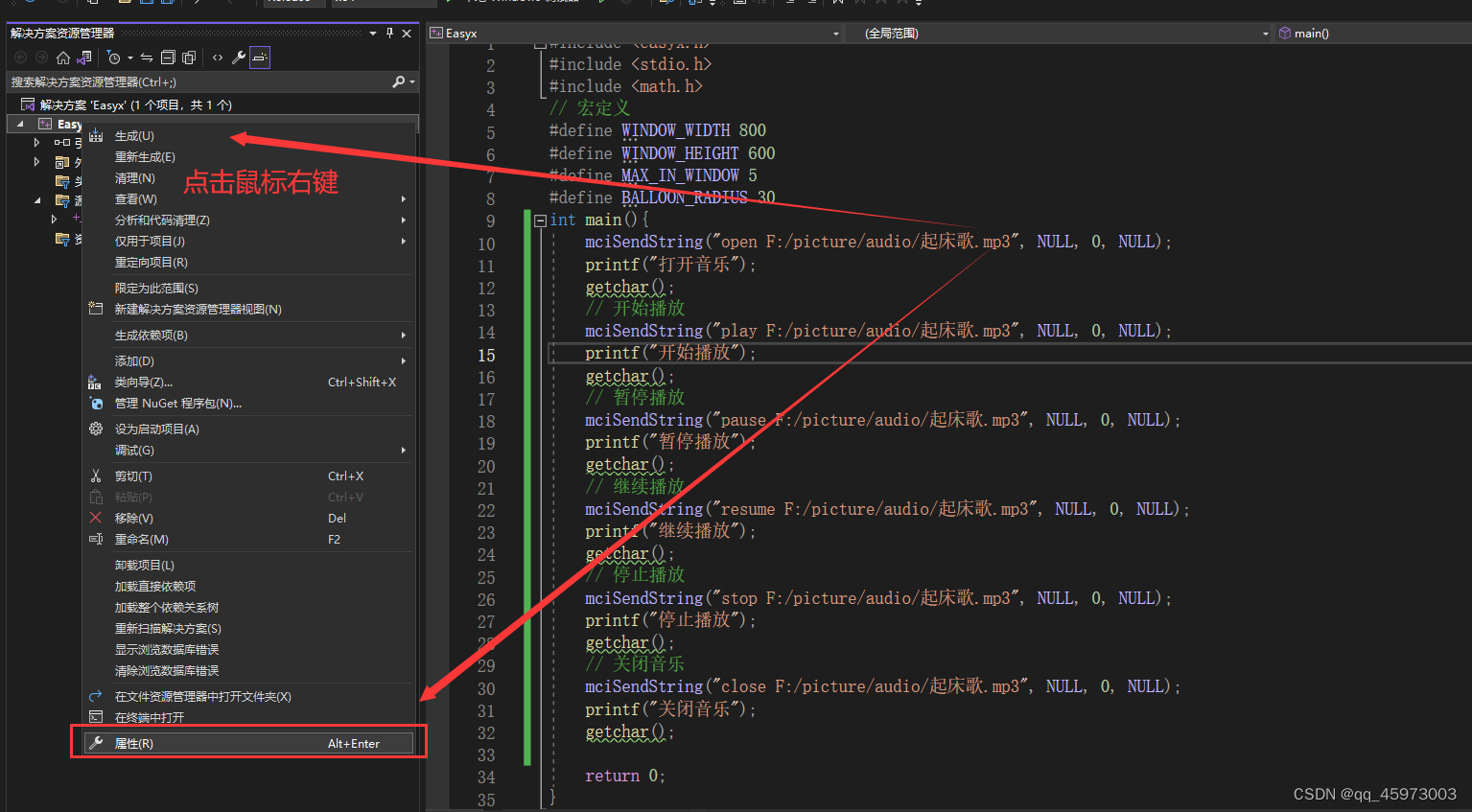Close the Solution Explorer panel
The width and height of the screenshot is (1472, 812).
(407, 34)
